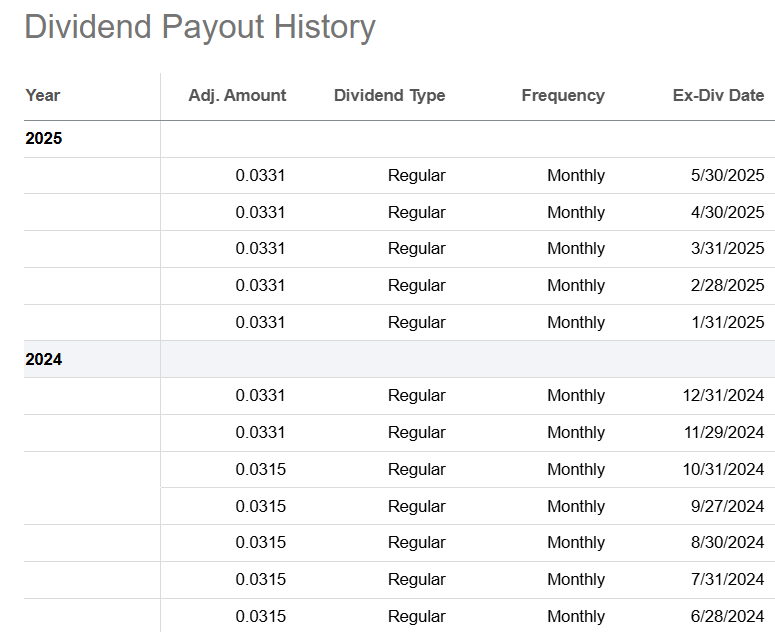Click the Dividend Type column header
This screenshot has width=775, height=632.
click(x=389, y=96)
